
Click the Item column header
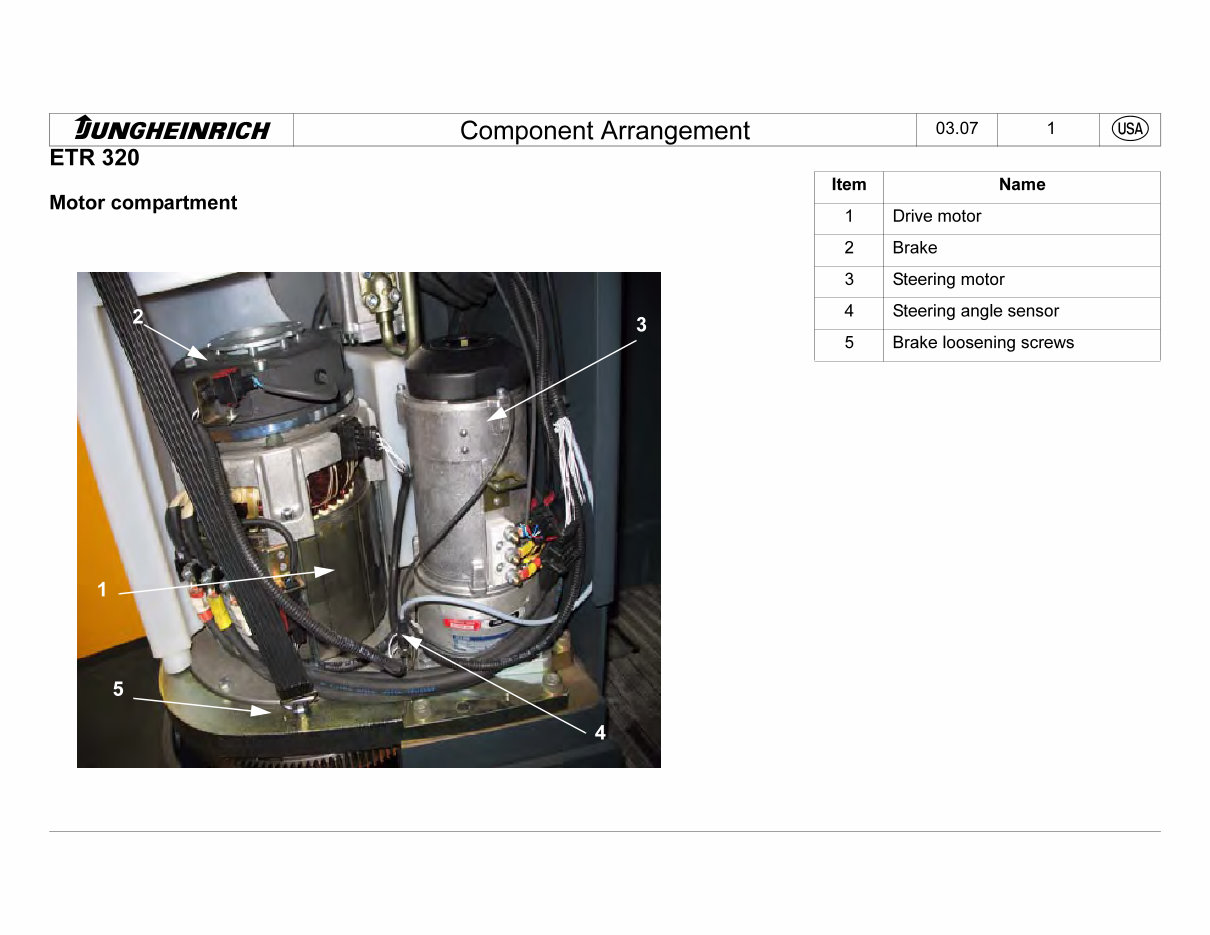click(x=848, y=185)
